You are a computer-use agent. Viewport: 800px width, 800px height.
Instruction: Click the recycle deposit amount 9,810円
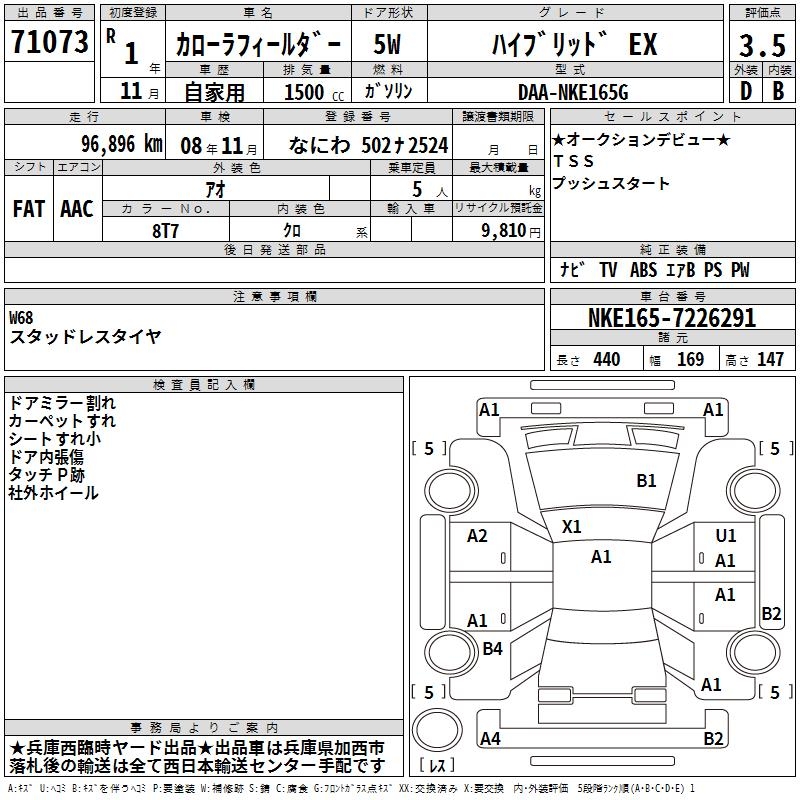(x=511, y=231)
